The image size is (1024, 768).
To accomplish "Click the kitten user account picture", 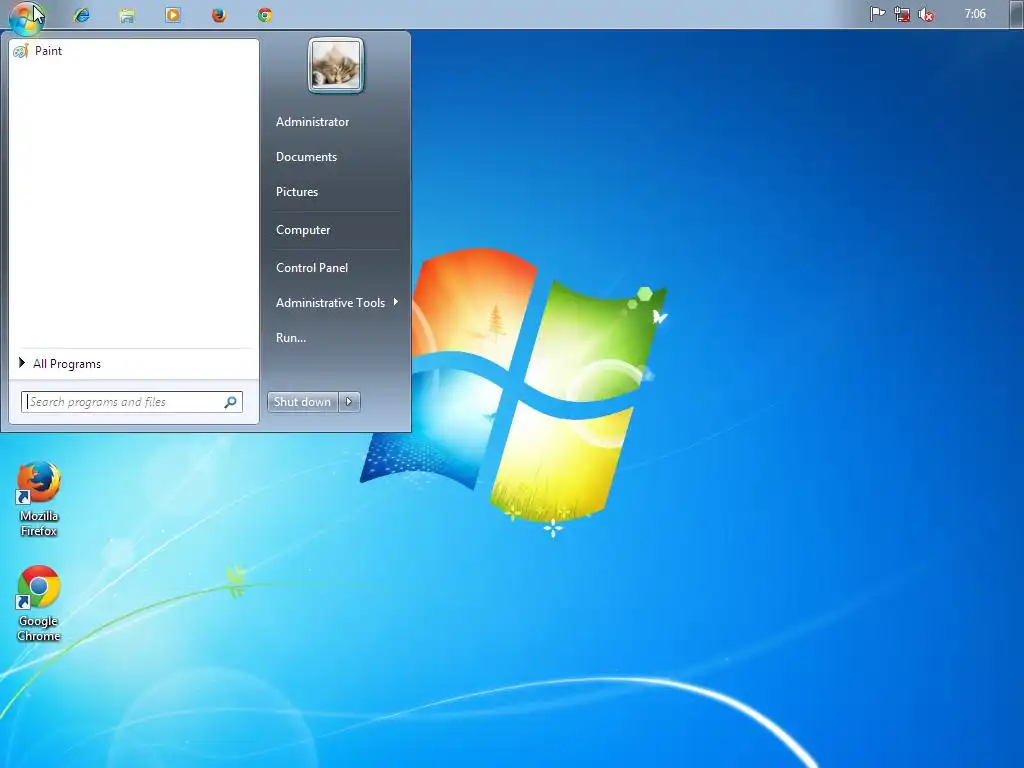I will (336, 65).
